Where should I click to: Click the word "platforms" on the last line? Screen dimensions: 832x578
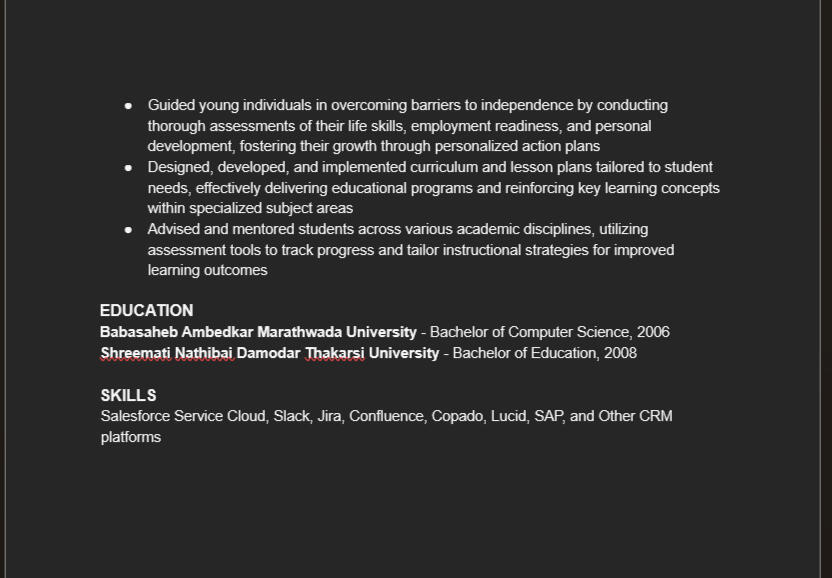click(x=131, y=437)
